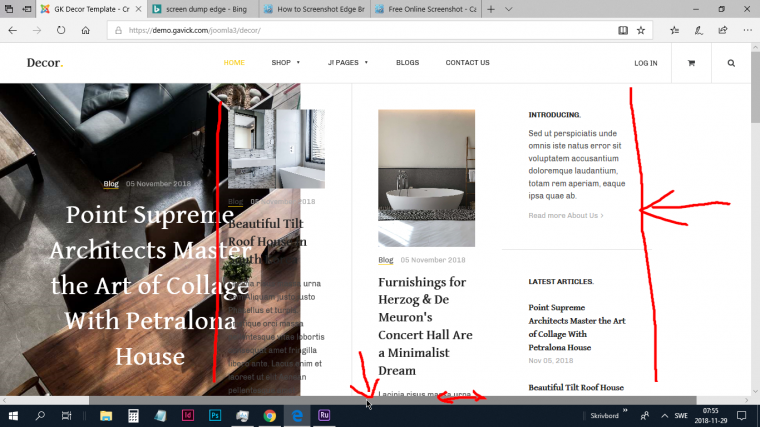Select CONTACT US in site navigation
This screenshot has width=760, height=427.
468,63
